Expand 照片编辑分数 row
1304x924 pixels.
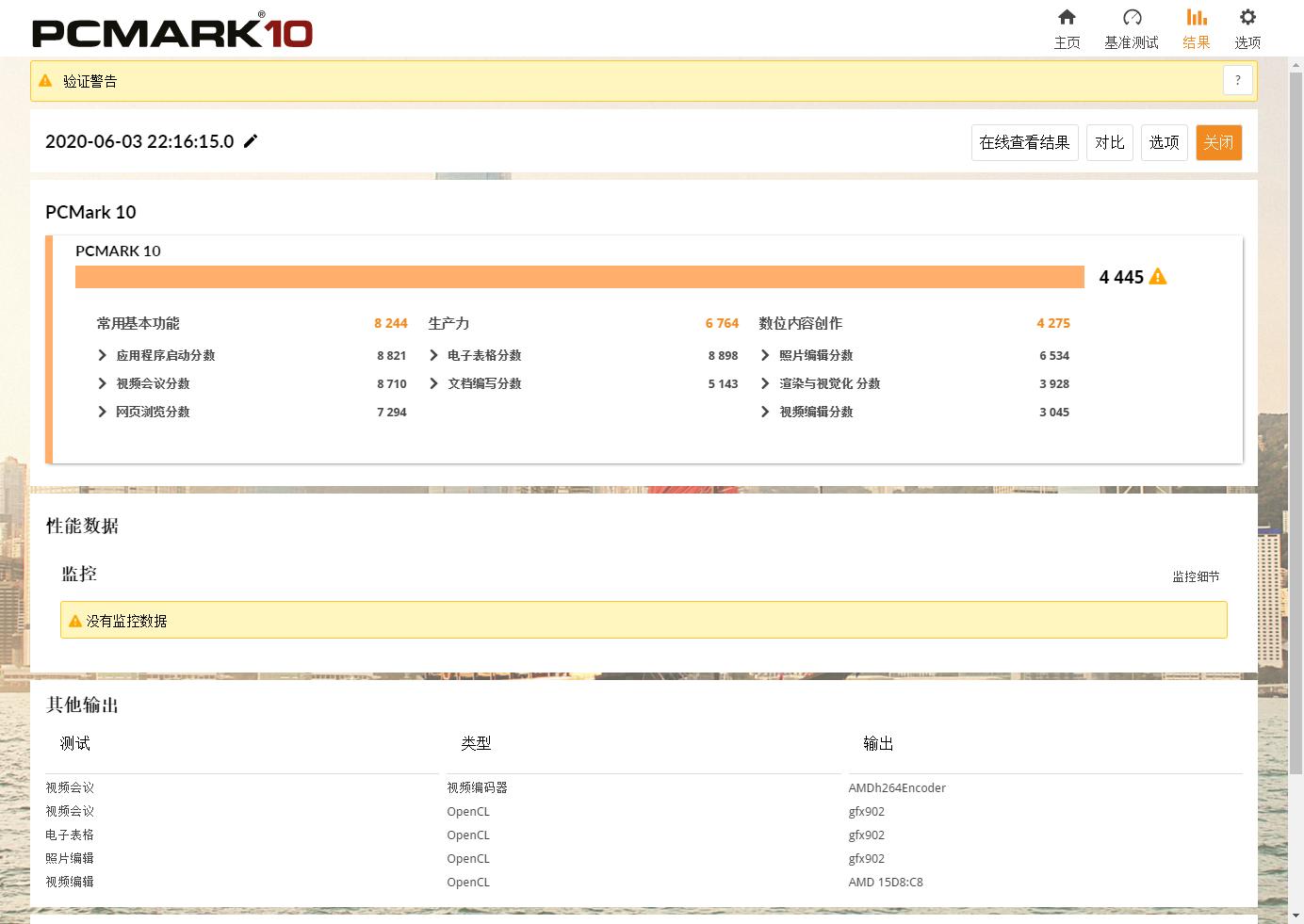pos(765,355)
